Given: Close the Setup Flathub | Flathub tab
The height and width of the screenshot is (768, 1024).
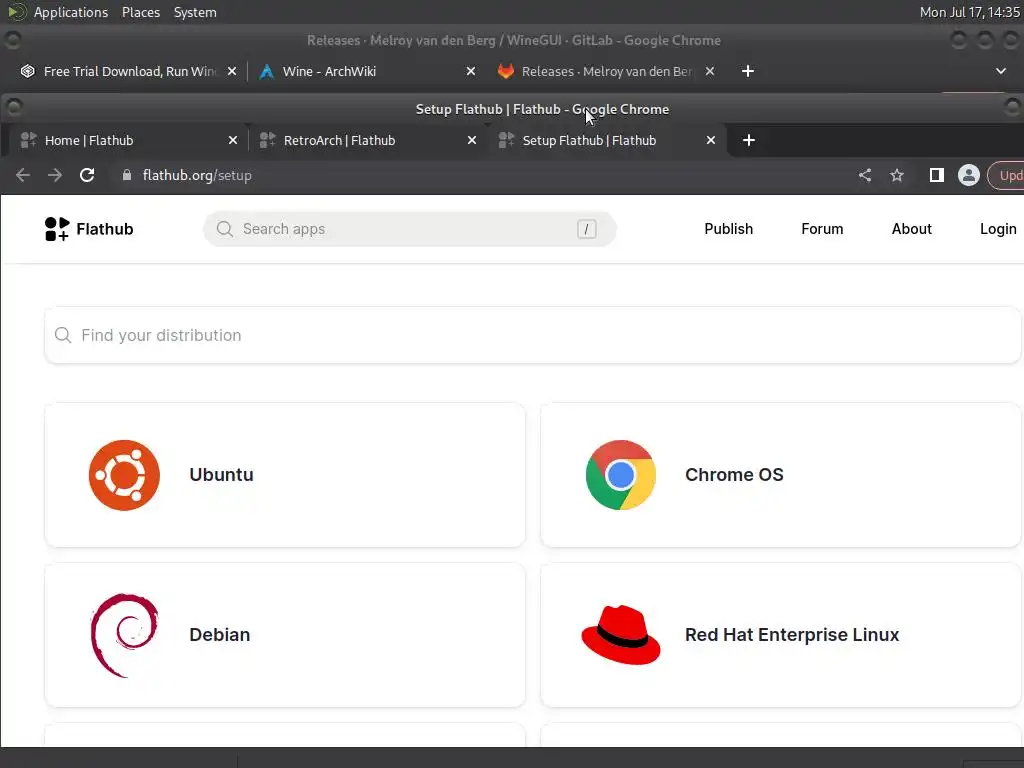Looking at the screenshot, I should 711,140.
